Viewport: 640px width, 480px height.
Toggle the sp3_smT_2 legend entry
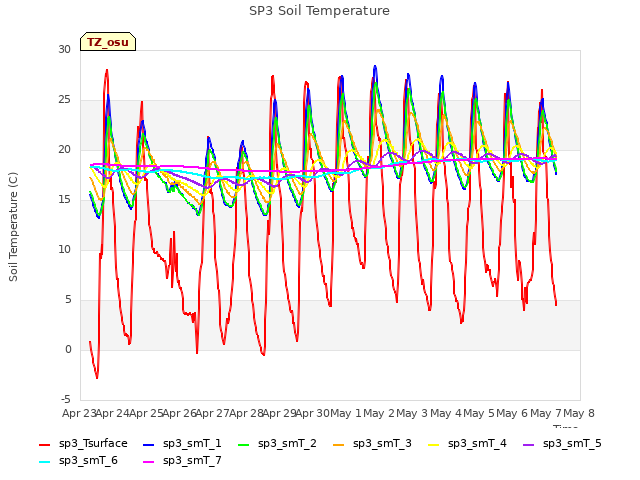277,443
